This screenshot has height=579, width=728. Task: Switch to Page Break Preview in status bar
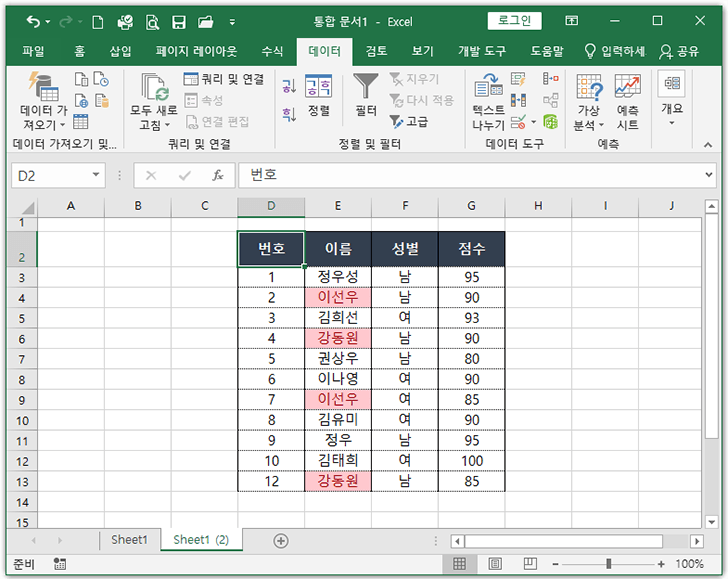[530, 564]
